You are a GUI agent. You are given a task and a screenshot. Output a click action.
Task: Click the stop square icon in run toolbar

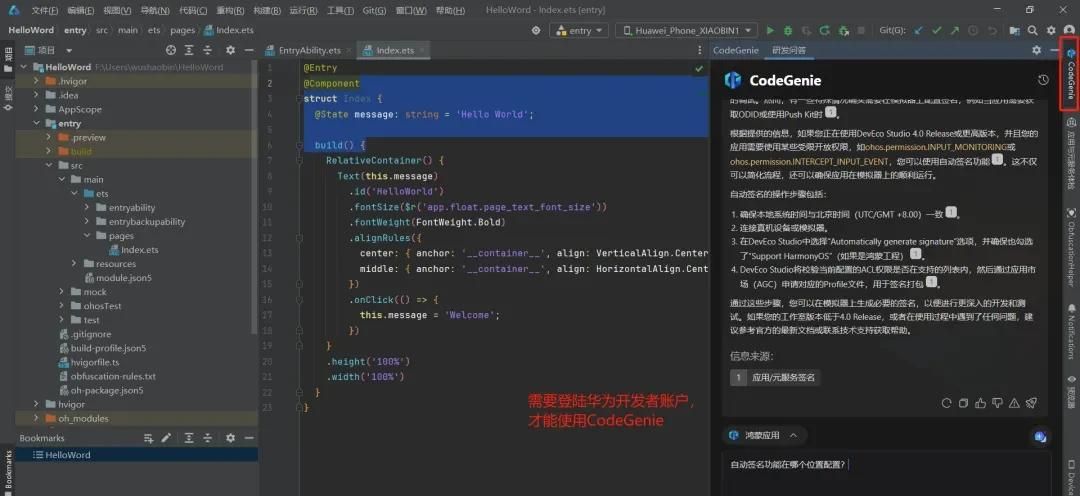point(861,30)
